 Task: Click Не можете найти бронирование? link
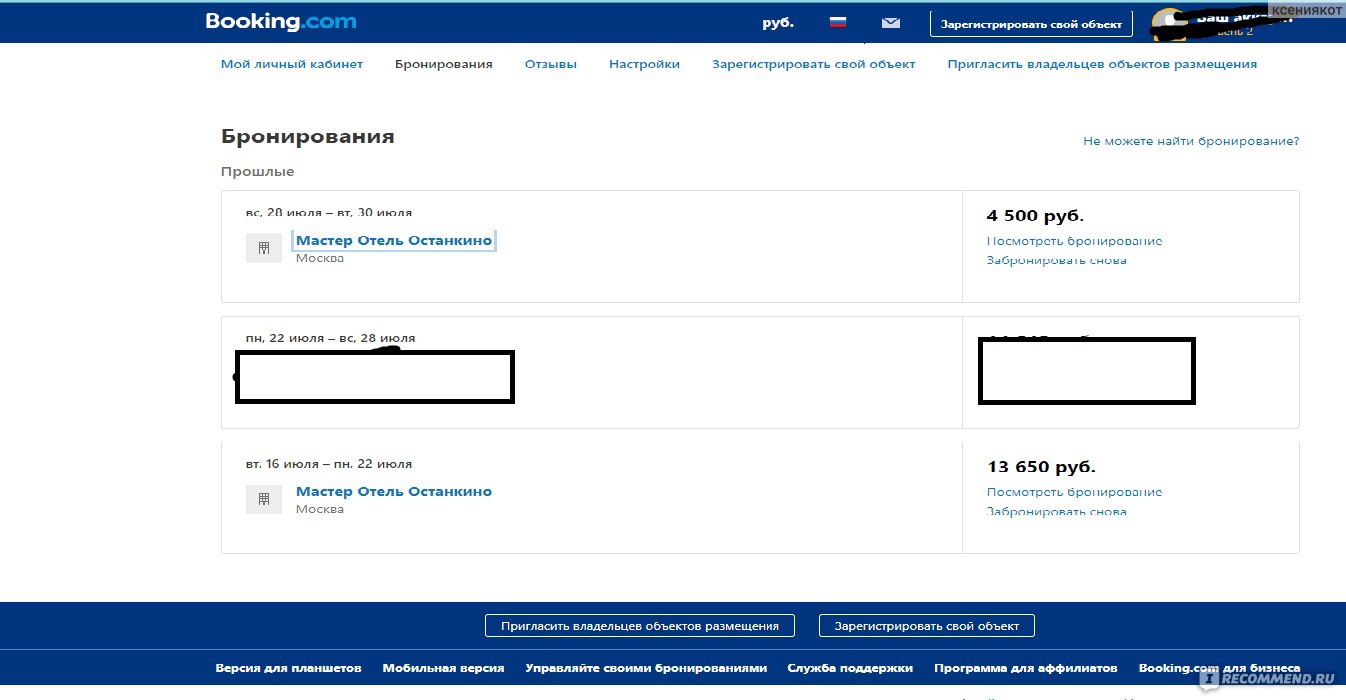point(1191,141)
